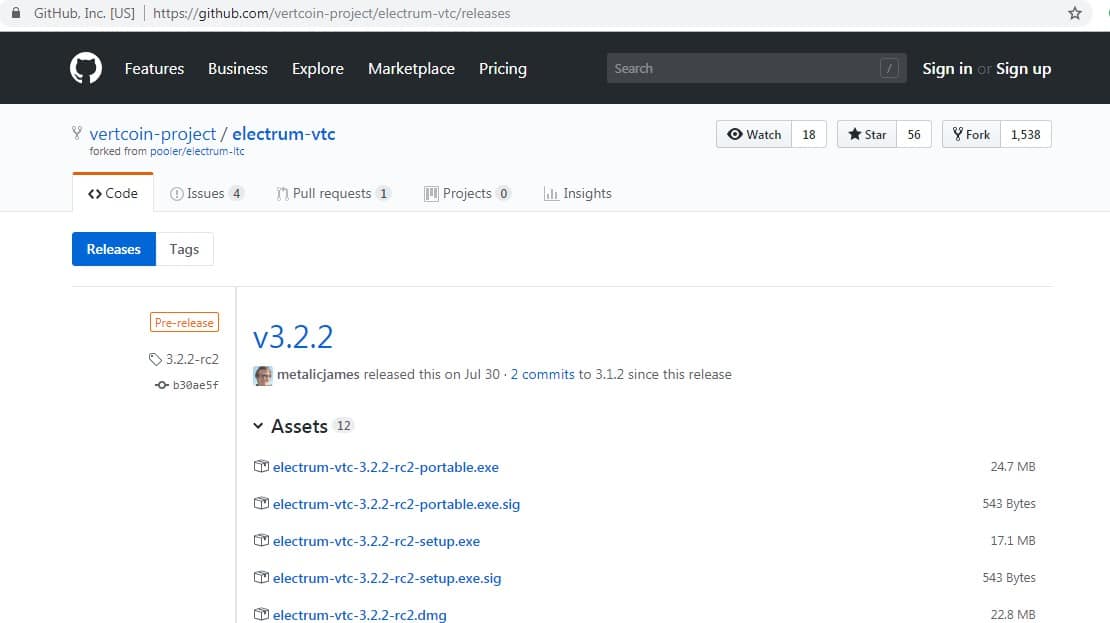Open the Issues tab
The width and height of the screenshot is (1110, 623).
[x=207, y=193]
